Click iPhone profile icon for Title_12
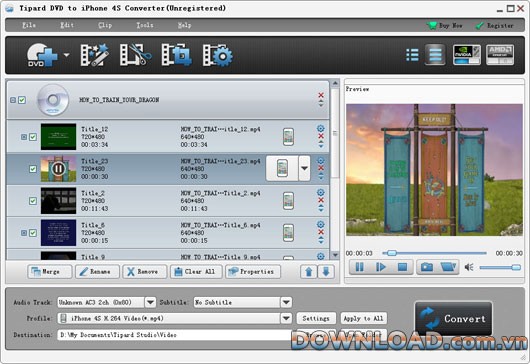Image resolution: width=530 pixels, height=364 pixels. 288,137
